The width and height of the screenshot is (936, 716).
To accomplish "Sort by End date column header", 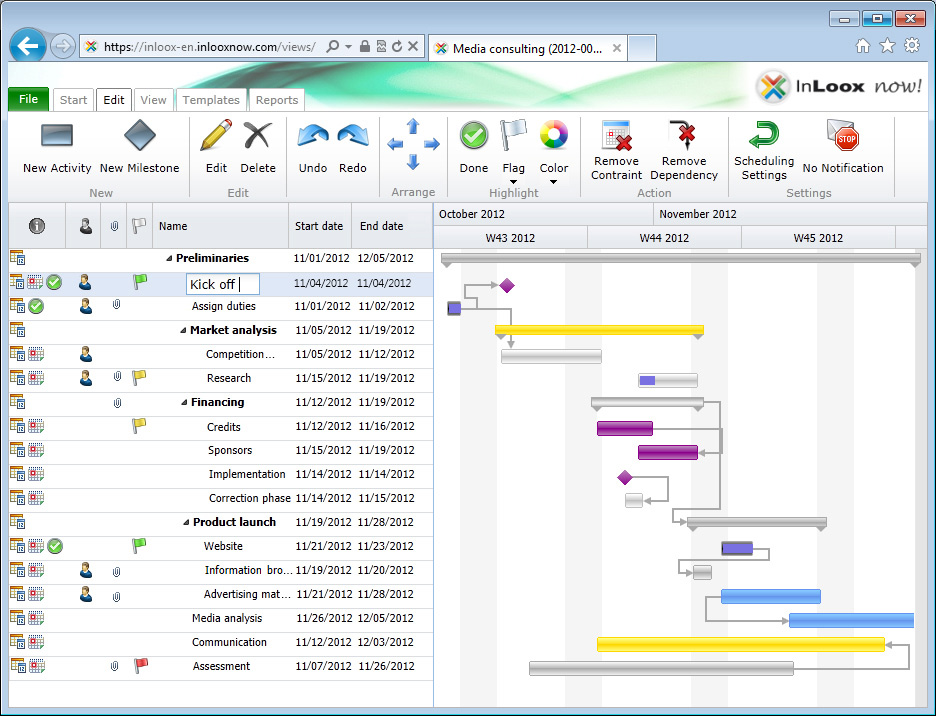I will click(x=392, y=226).
